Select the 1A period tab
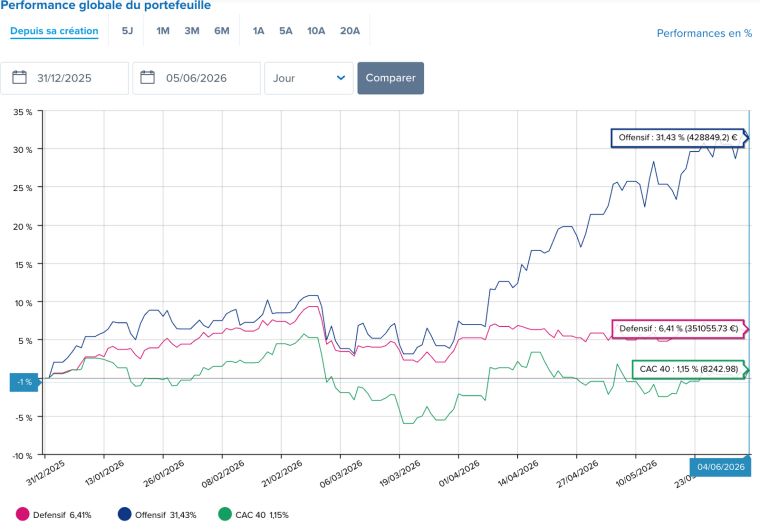Screen dimensions: 760x526 pos(258,31)
